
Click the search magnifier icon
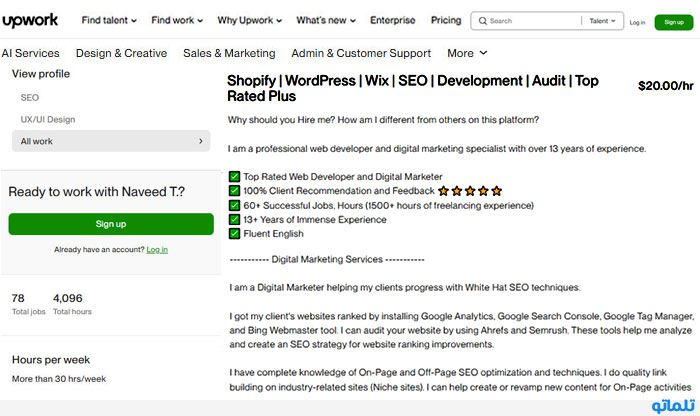[483, 21]
